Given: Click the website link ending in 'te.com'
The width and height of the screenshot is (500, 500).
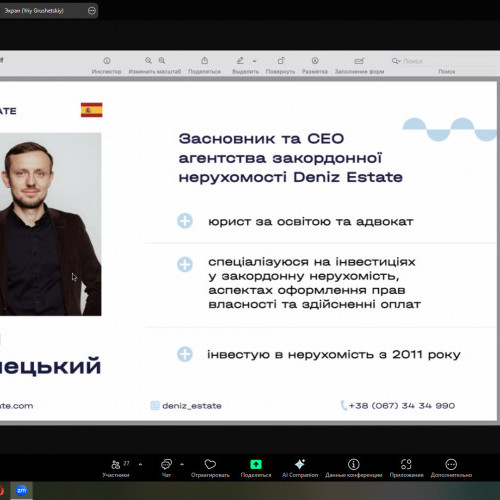Looking at the screenshot, I should [17, 406].
